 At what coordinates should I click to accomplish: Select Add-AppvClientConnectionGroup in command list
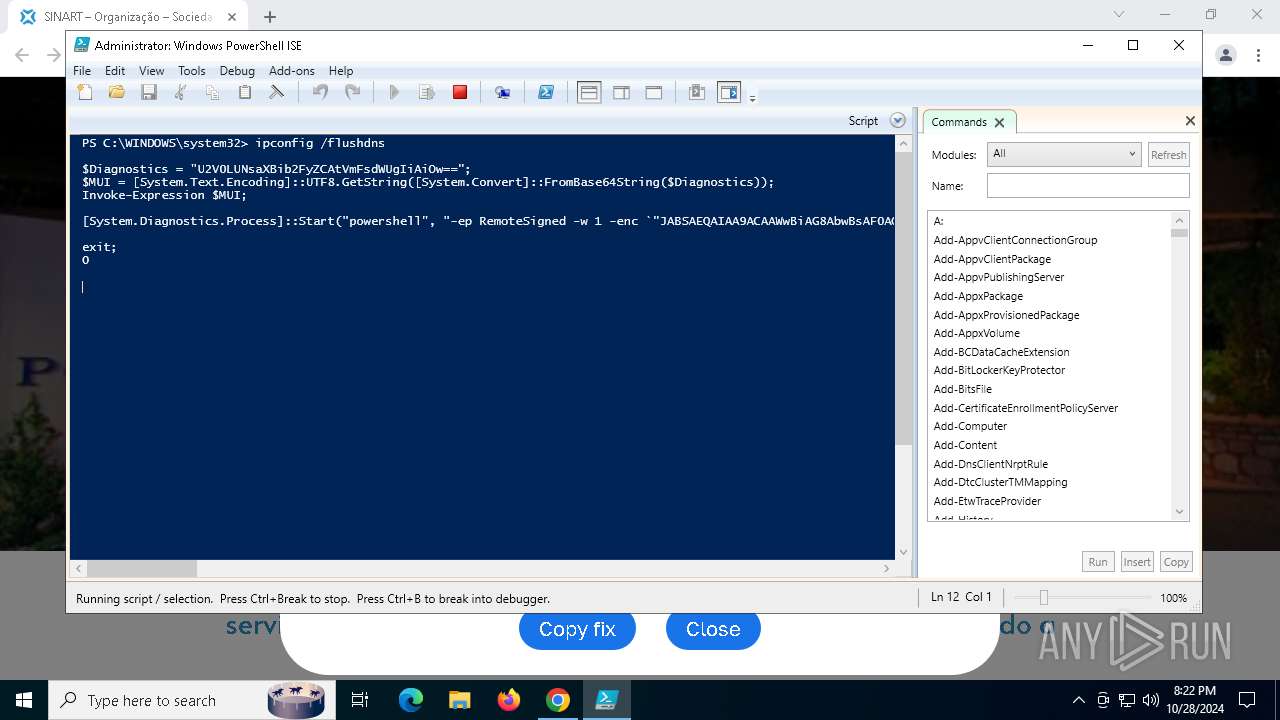1015,240
